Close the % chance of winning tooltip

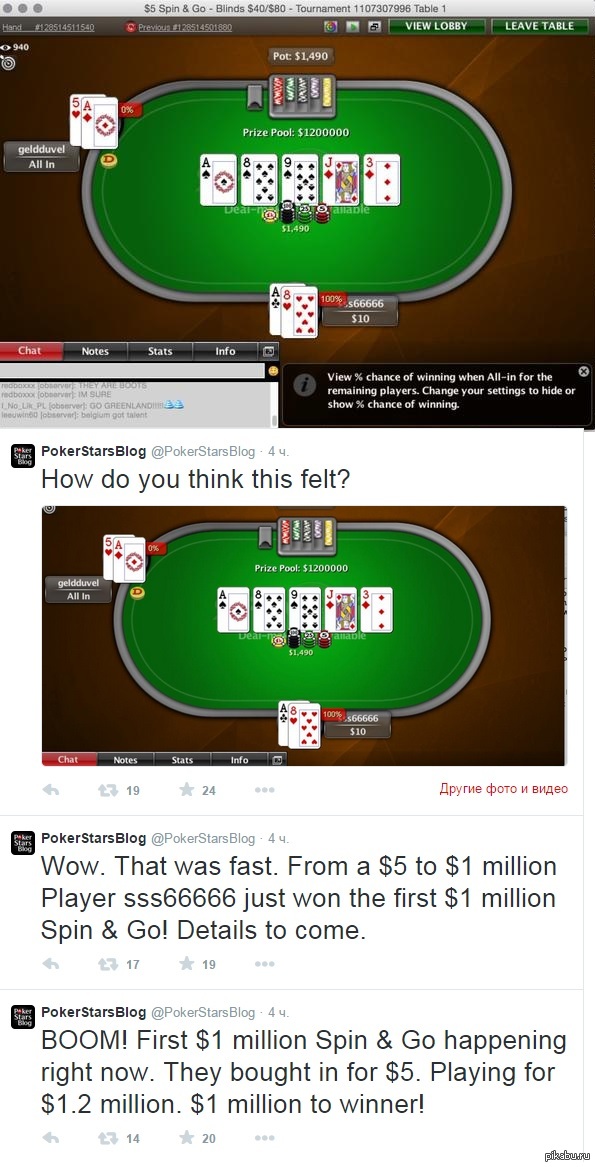click(584, 371)
